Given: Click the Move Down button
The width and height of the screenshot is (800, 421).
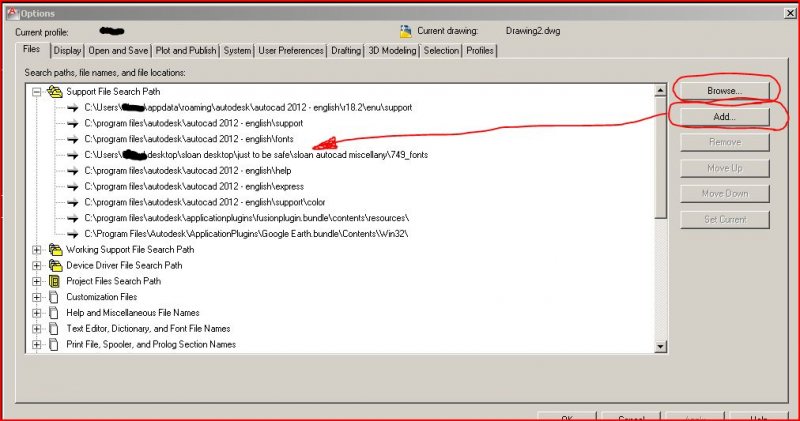Looking at the screenshot, I should click(724, 194).
